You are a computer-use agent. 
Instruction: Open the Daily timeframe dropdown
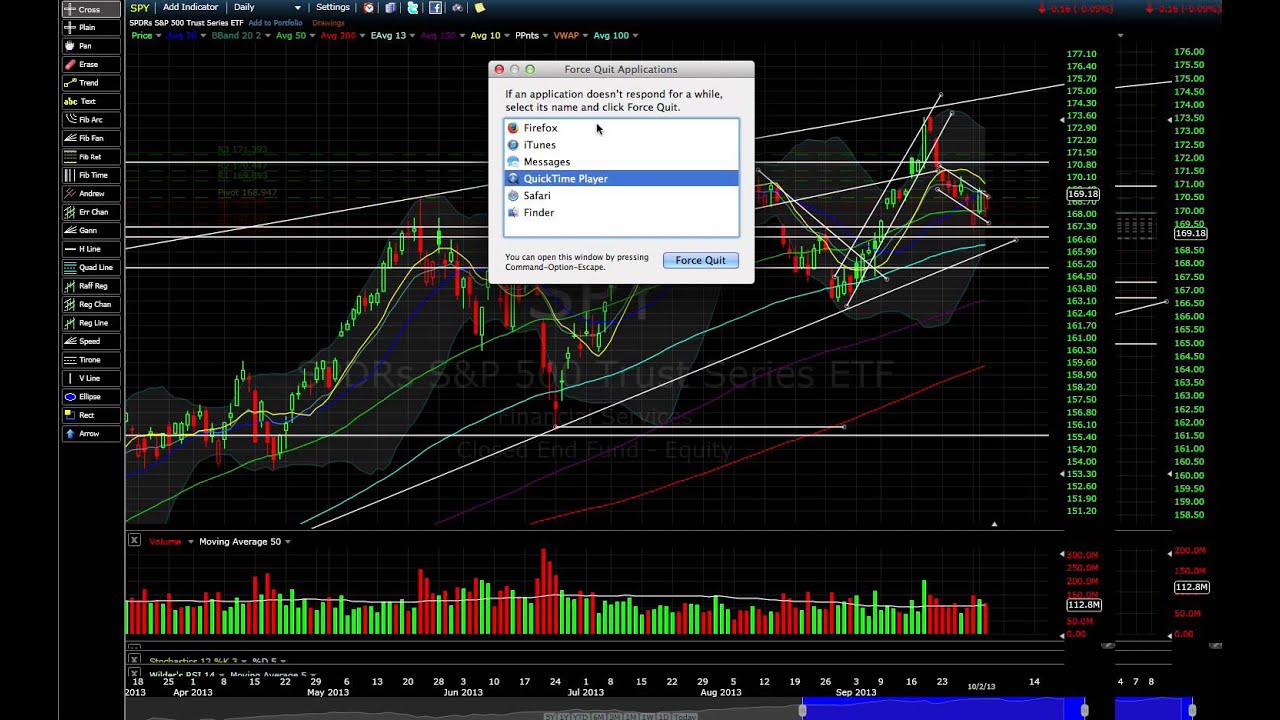click(x=267, y=8)
